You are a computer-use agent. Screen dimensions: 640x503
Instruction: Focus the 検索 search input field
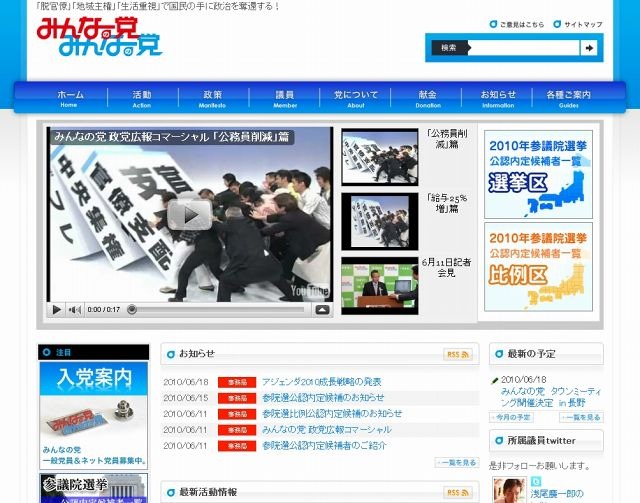[524, 48]
